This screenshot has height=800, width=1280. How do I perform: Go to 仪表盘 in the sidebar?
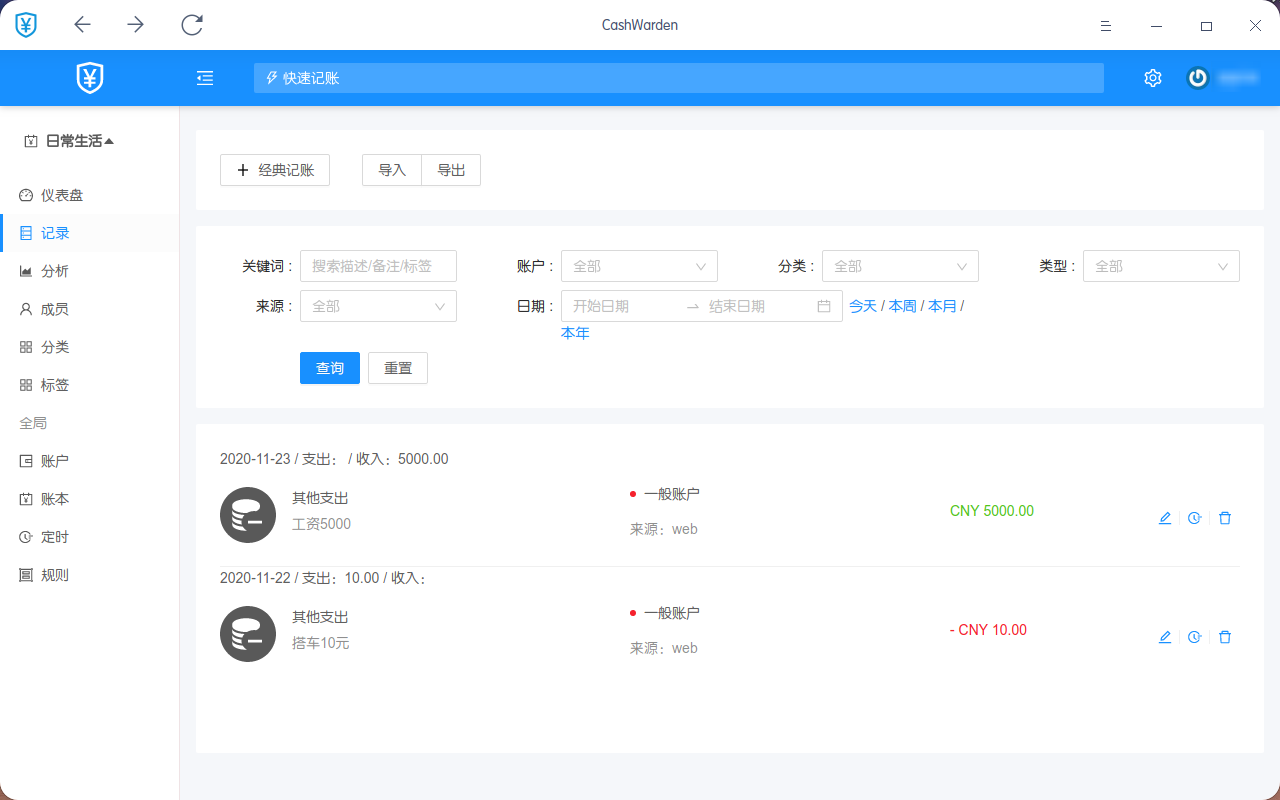pos(61,195)
